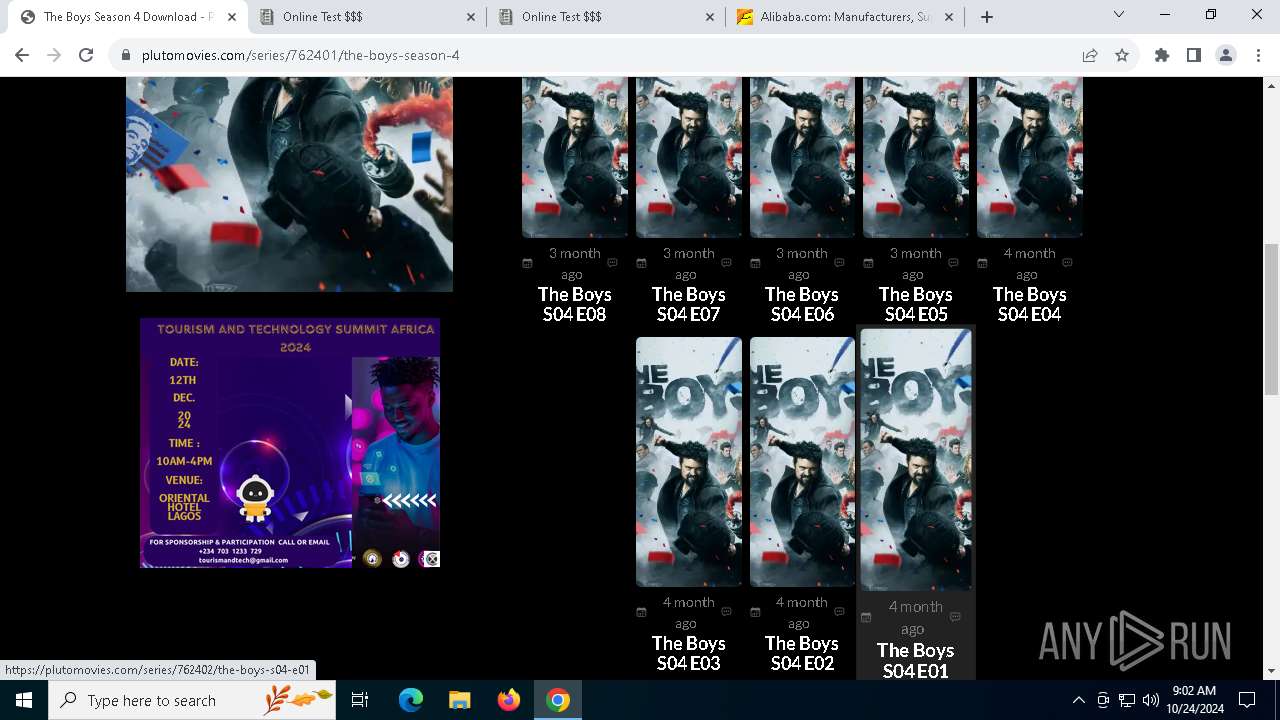
Task: Click the comment icon under S04 E07
Action: (726, 263)
